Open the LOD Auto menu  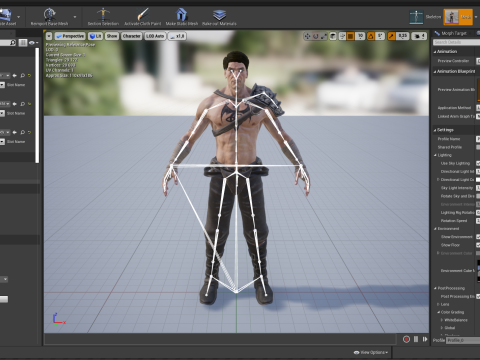click(155, 36)
